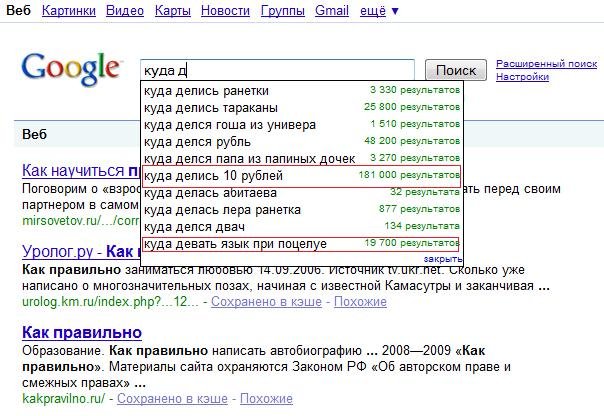Open Gmail from the top bar
Image resolution: width=604 pixels, height=416 pixels.
point(331,10)
